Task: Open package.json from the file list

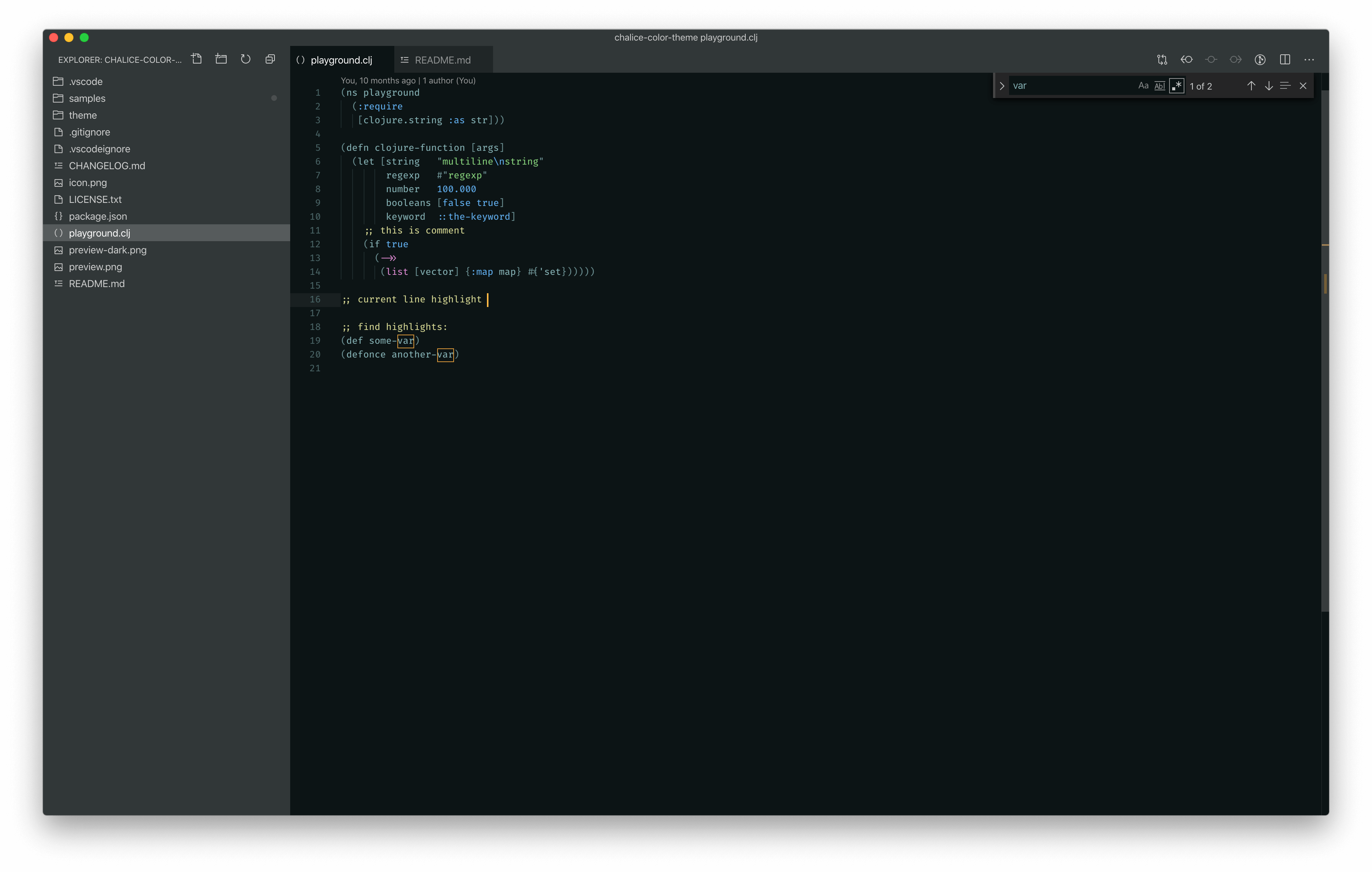Action: [98, 216]
